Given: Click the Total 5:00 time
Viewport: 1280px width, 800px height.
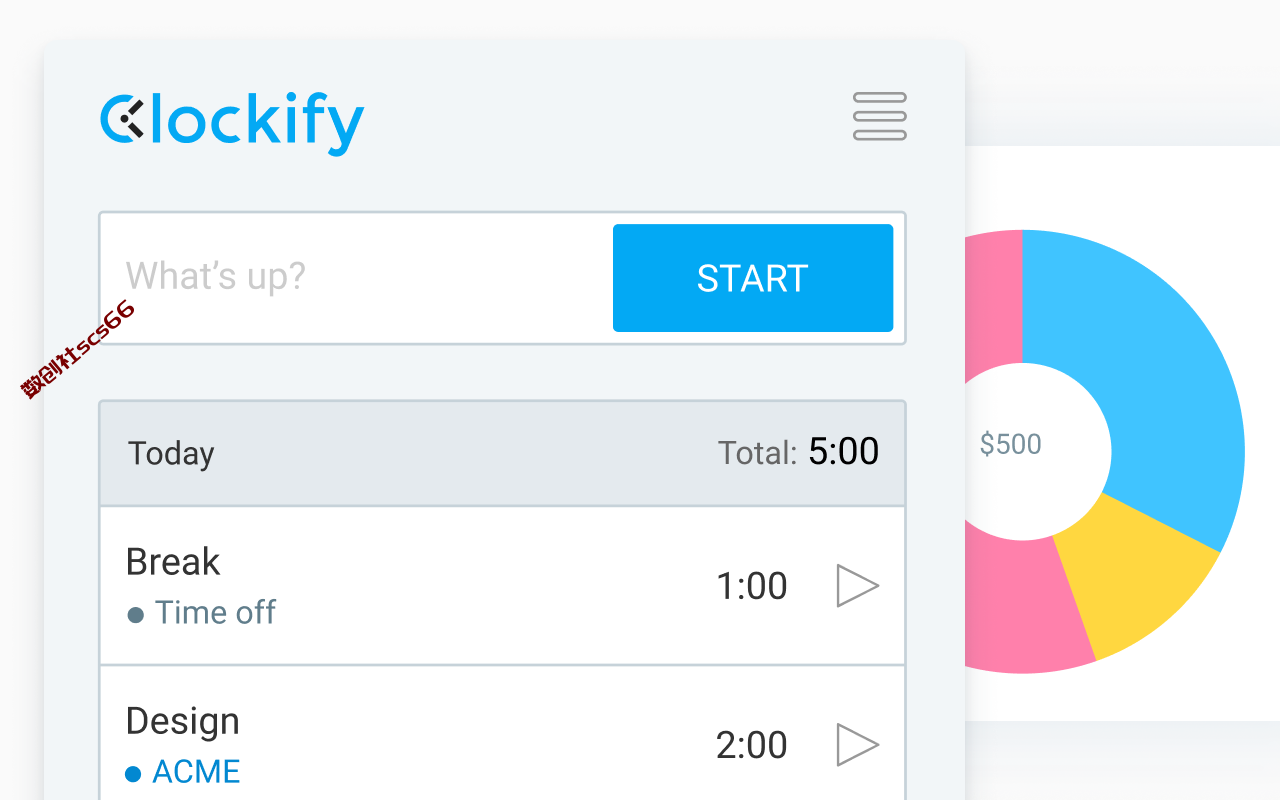Looking at the screenshot, I should click(844, 452).
